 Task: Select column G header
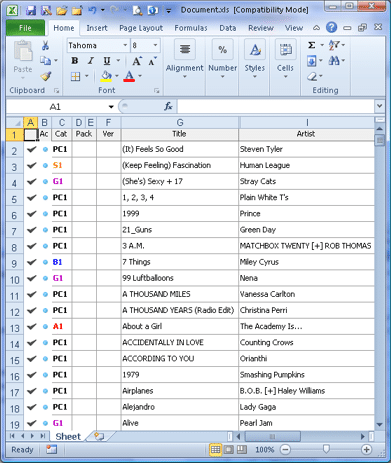pyautogui.click(x=180, y=123)
